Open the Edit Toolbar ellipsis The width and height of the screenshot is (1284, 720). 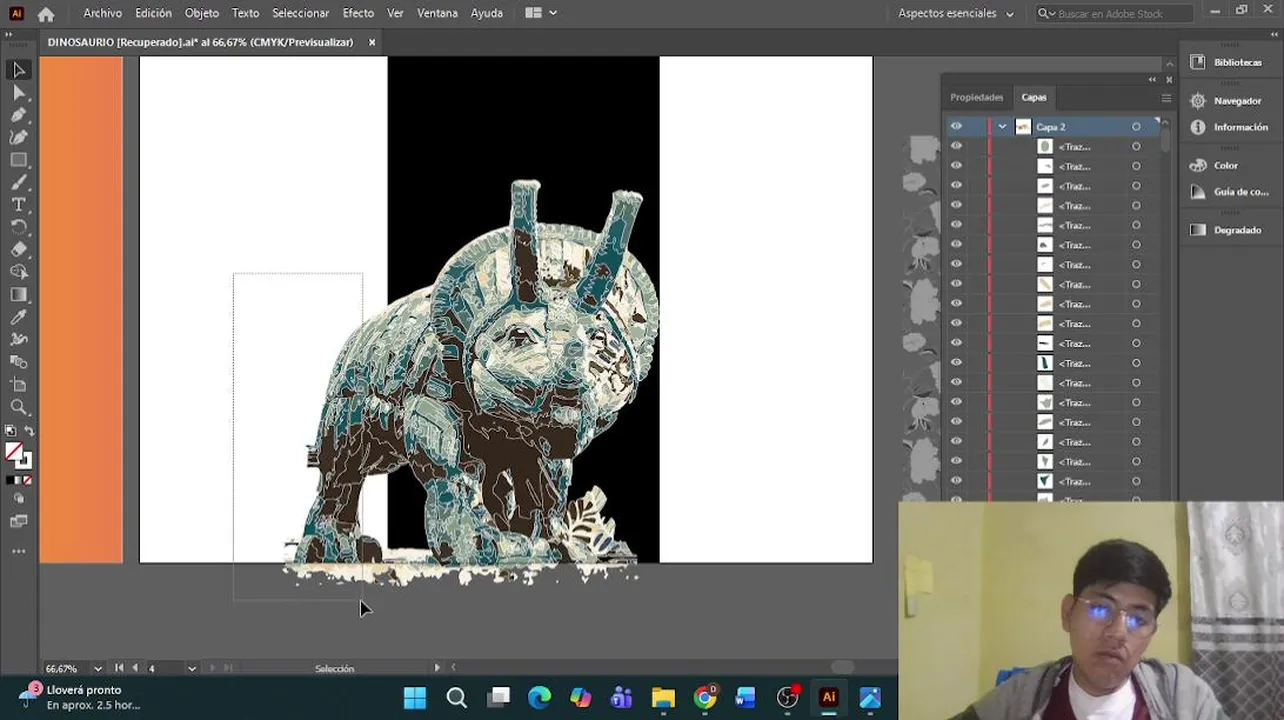(x=18, y=552)
